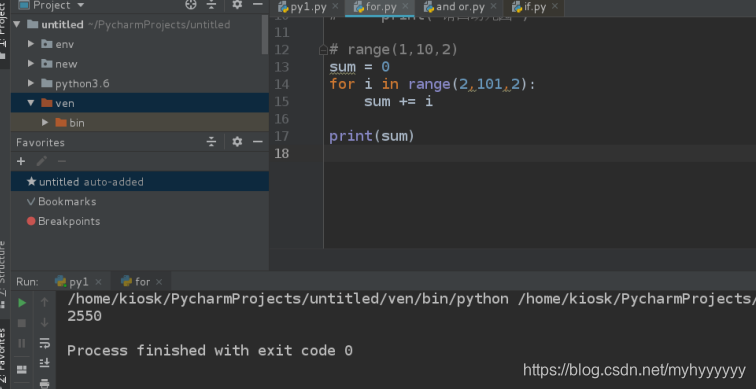Click the 'print(sum)' line
This screenshot has height=389, width=756.
tap(372, 136)
